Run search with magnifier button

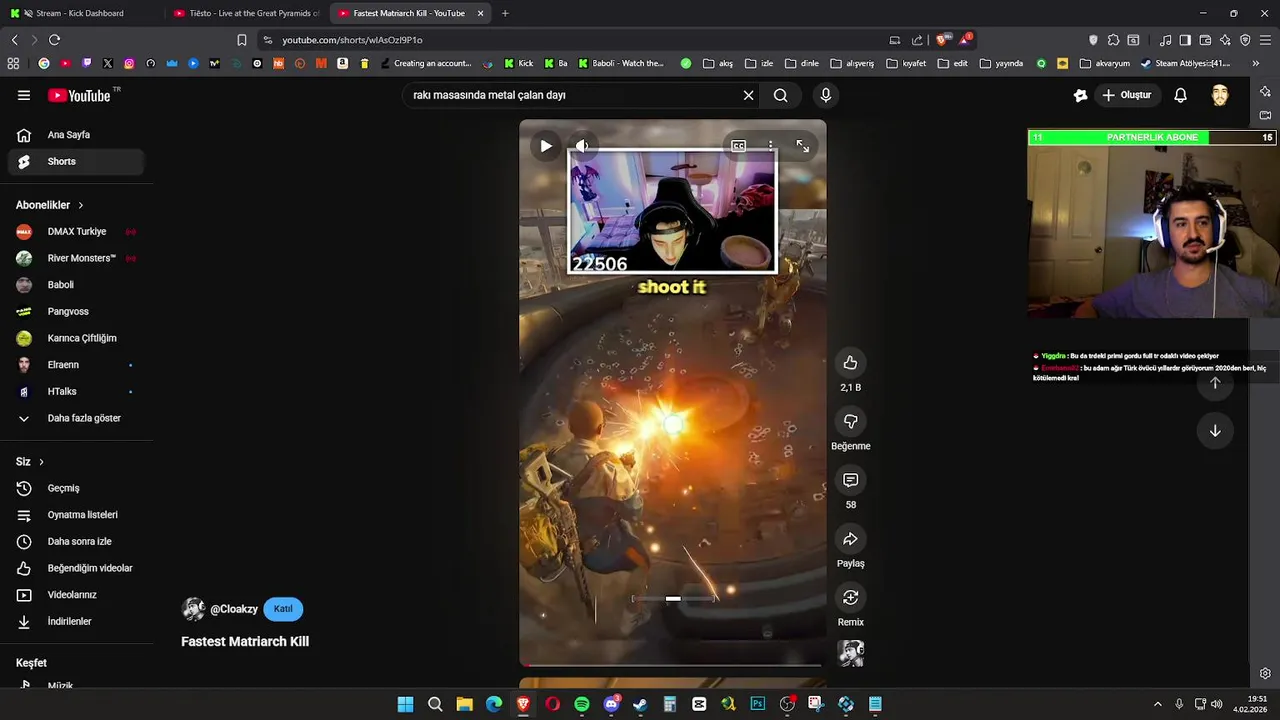click(780, 95)
